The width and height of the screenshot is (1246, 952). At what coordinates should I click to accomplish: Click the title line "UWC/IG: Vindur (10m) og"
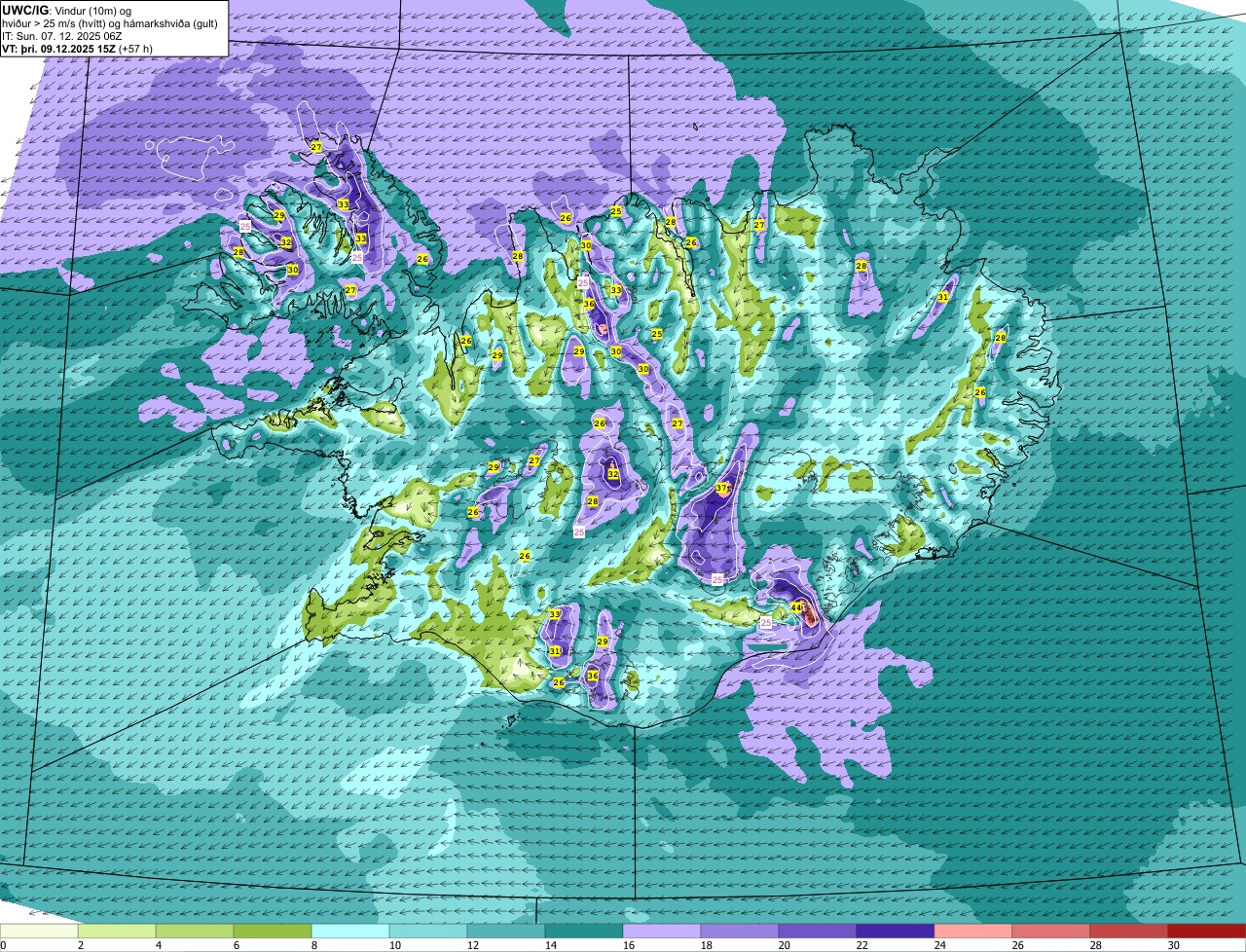[x=66, y=10]
